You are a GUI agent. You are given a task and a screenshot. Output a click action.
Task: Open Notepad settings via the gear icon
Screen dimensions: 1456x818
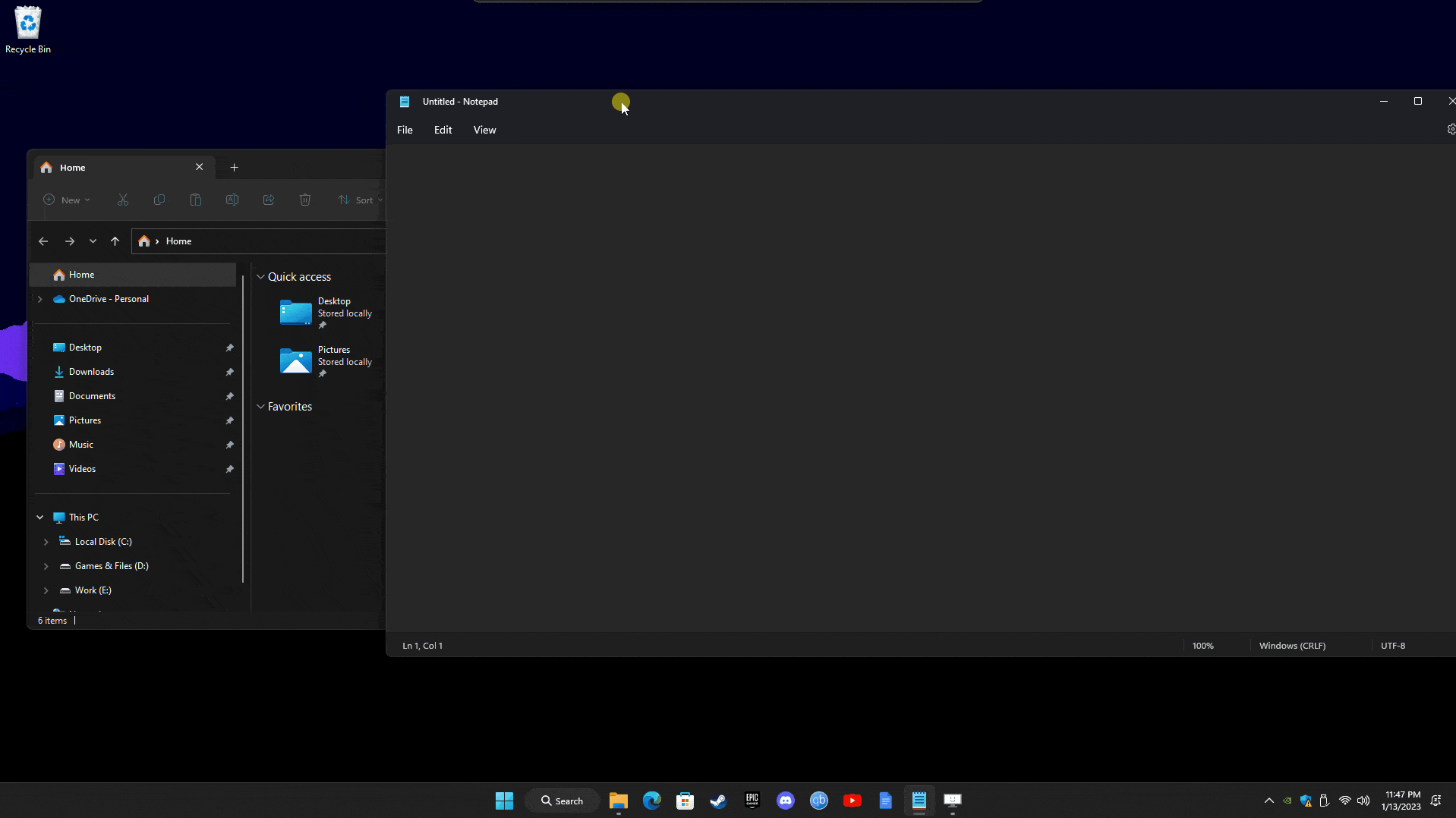1451,129
